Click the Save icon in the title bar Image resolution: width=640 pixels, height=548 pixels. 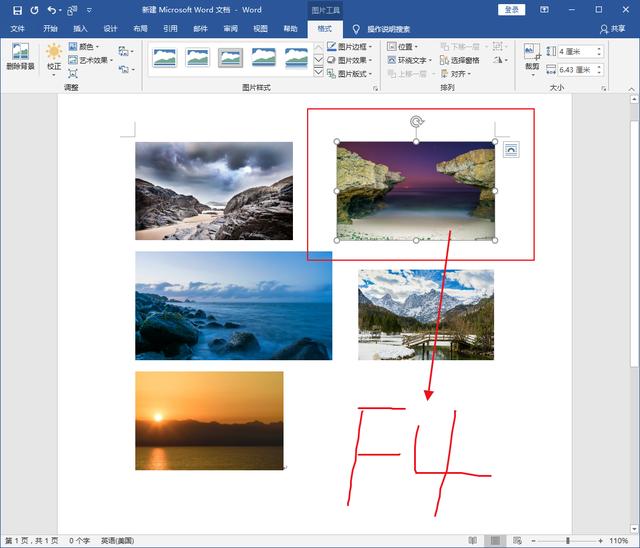[x=17, y=10]
